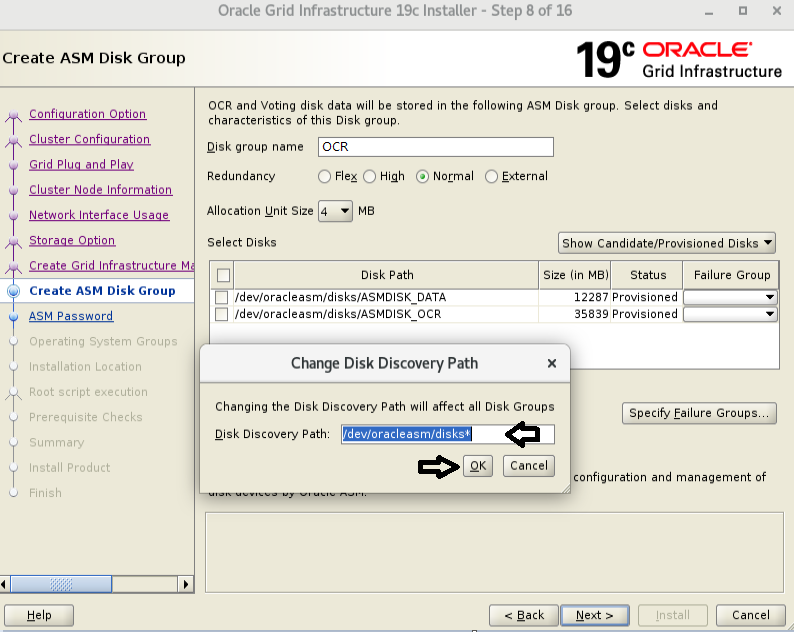794x632 pixels.
Task: Click the Disk Discovery Path text field
Action: tap(447, 434)
